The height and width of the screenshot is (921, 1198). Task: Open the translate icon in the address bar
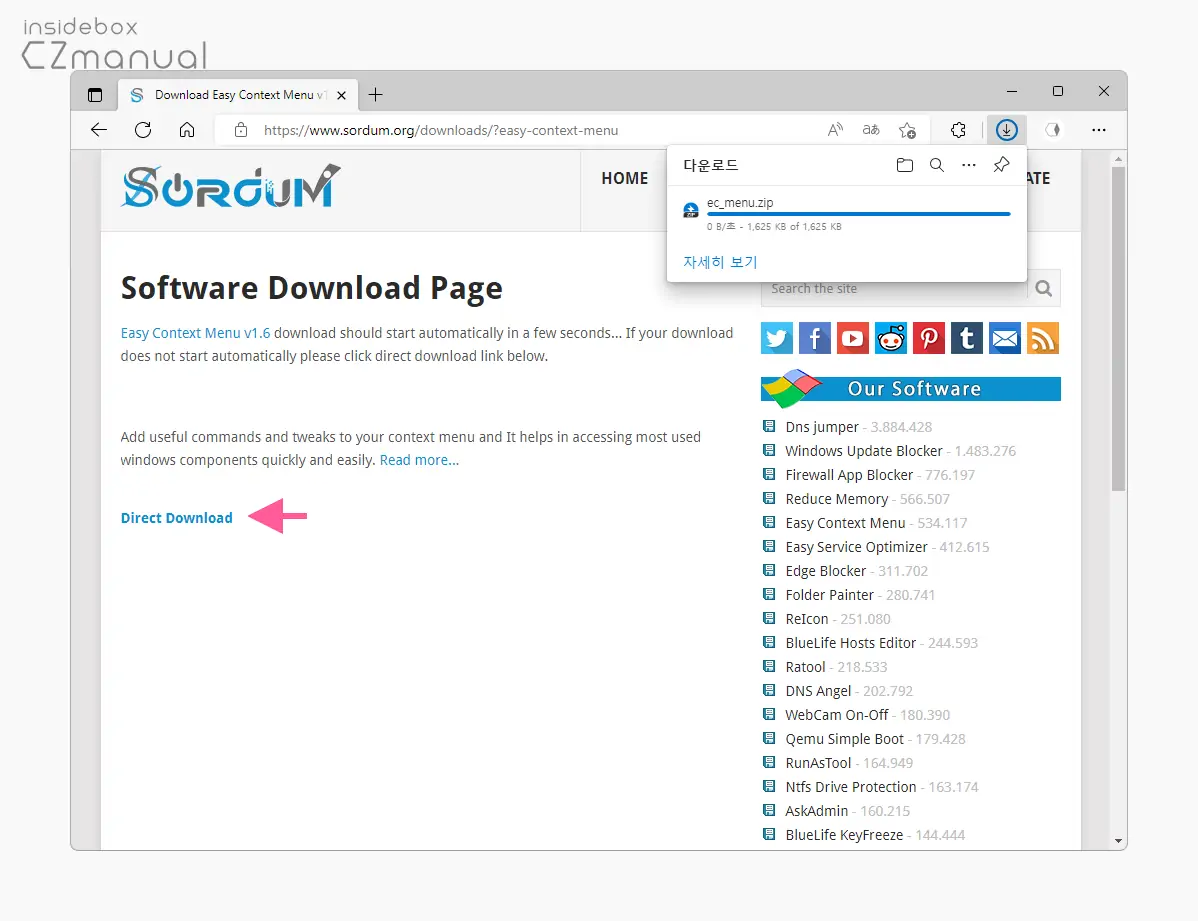pos(871,130)
